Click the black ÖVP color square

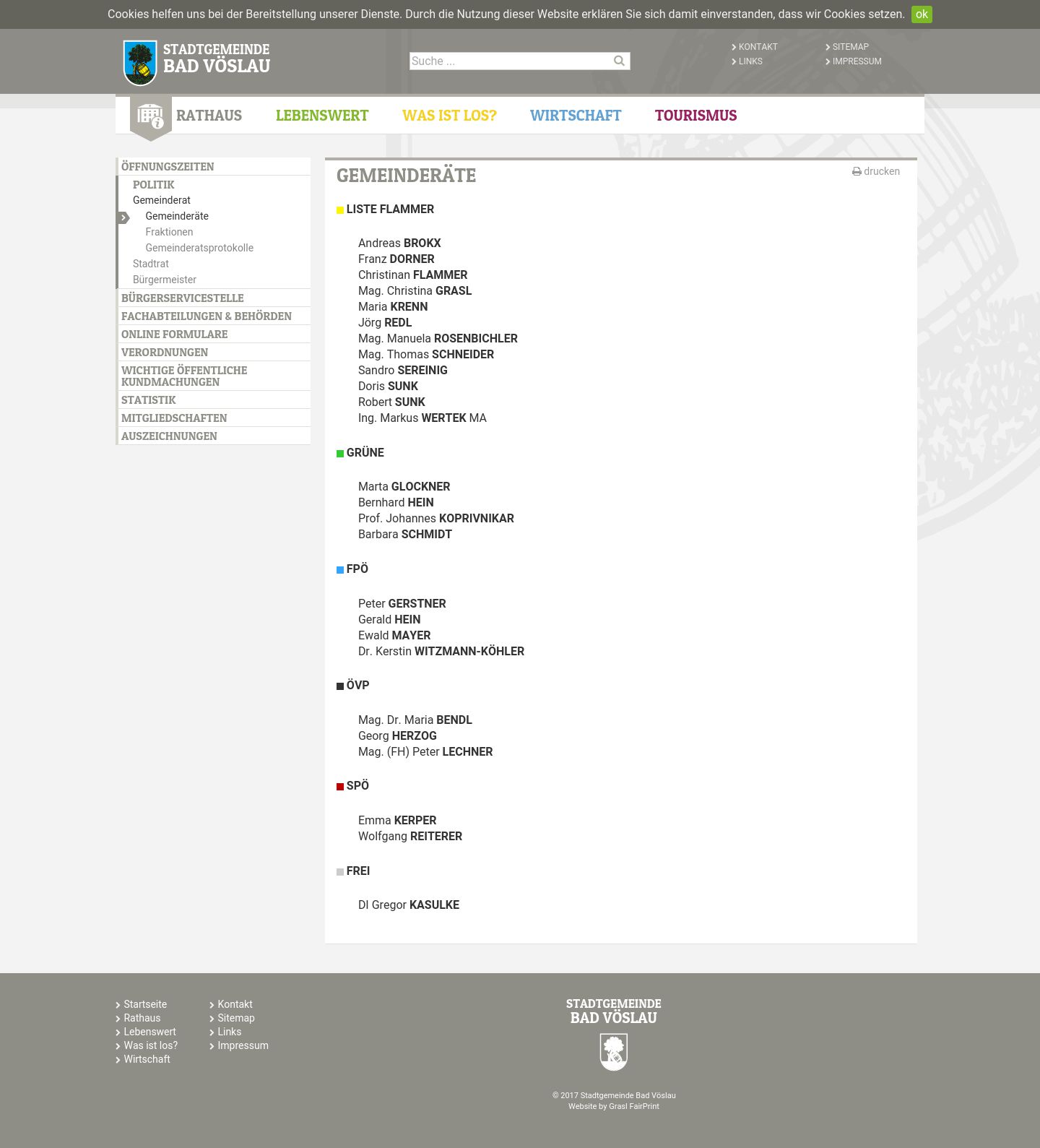340,686
